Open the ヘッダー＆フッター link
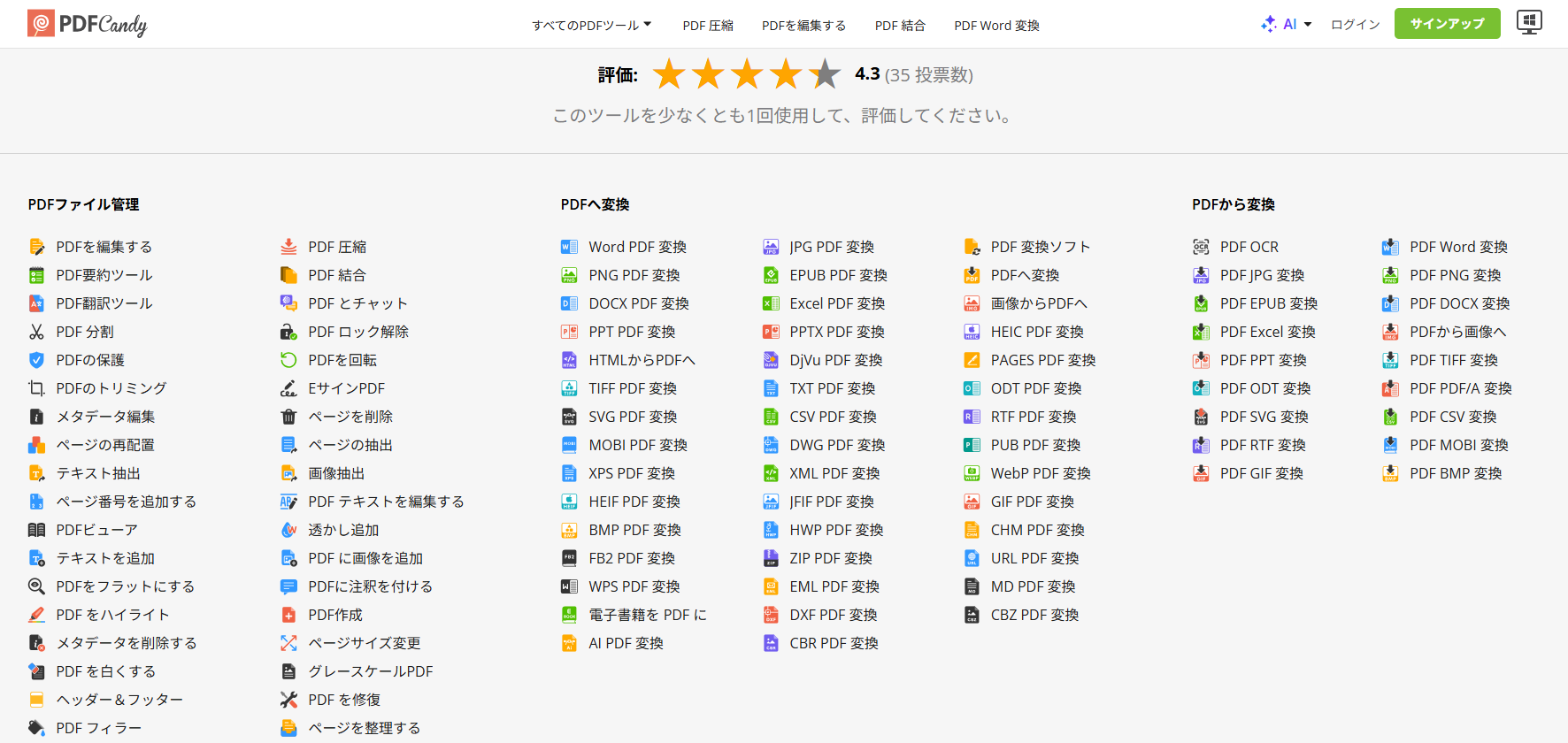 point(119,700)
